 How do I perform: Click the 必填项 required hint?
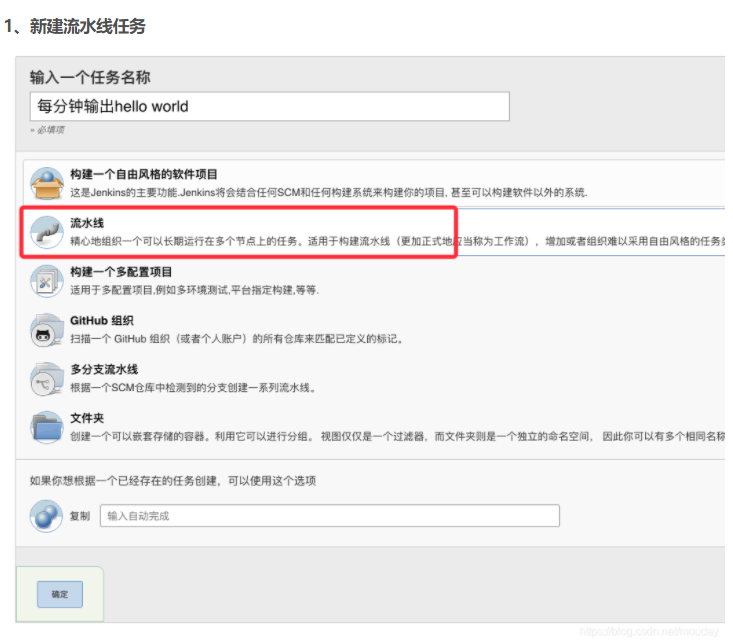pos(48,130)
